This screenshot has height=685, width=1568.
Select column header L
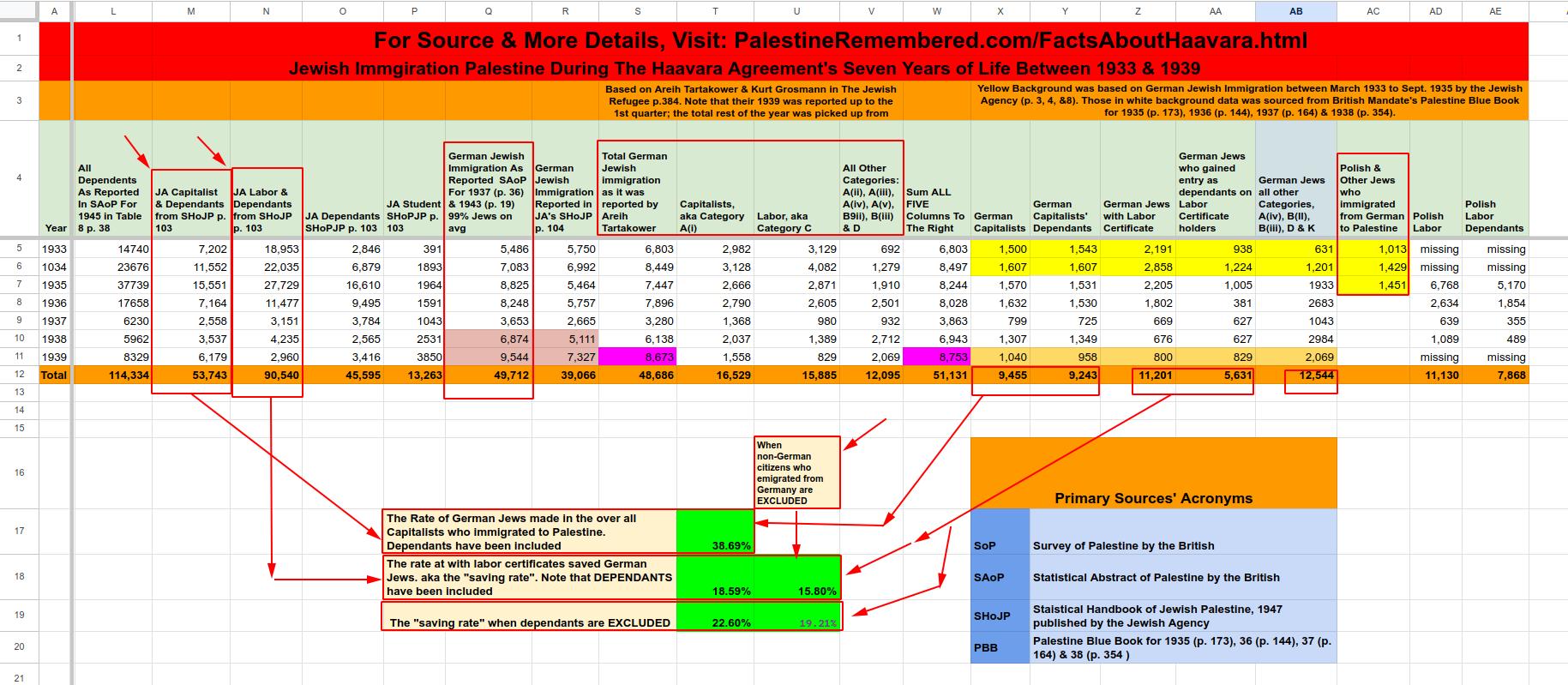pos(113,11)
